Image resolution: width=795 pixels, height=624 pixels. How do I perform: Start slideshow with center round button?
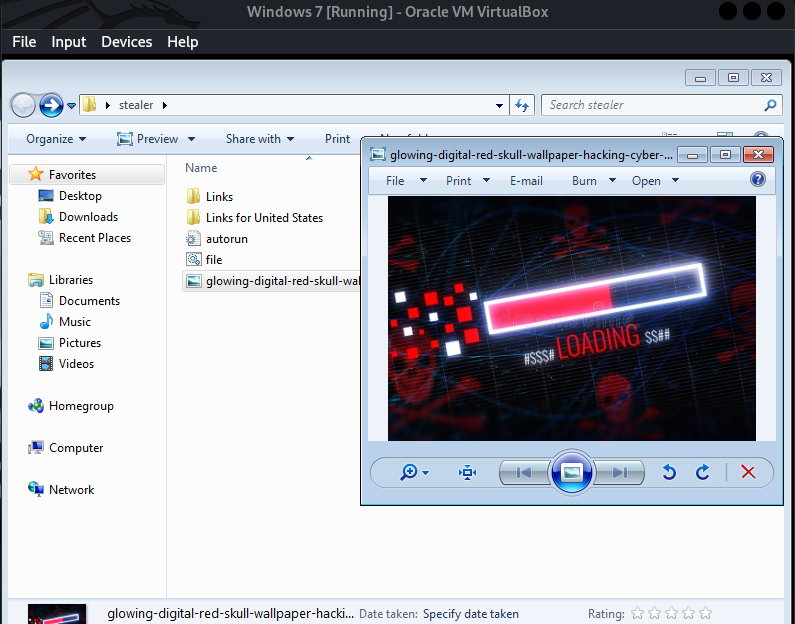point(571,472)
